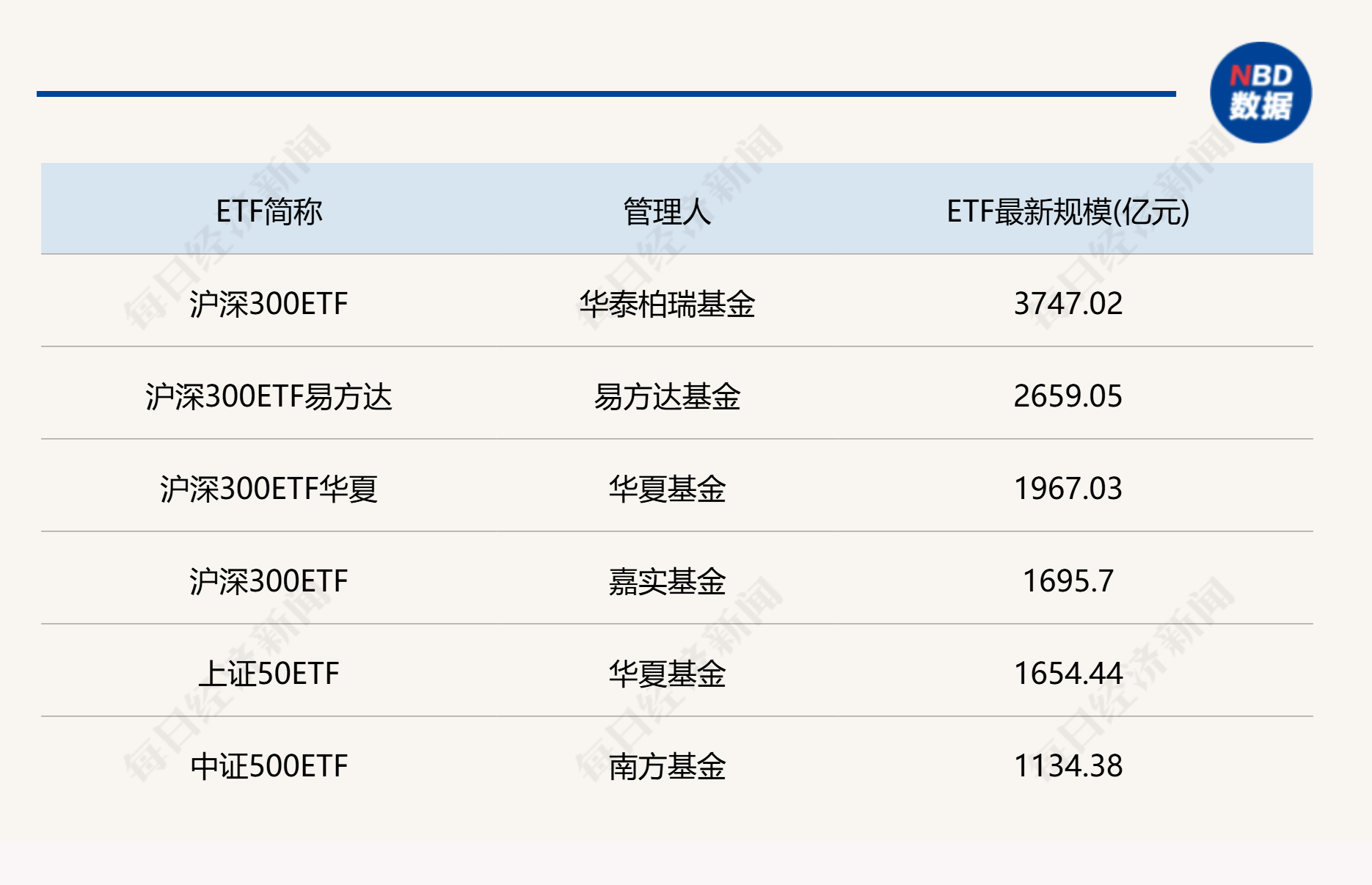Click the 华泰柏瑞基金 manager cell
Image resolution: width=1372 pixels, height=885 pixels.
coord(667,304)
